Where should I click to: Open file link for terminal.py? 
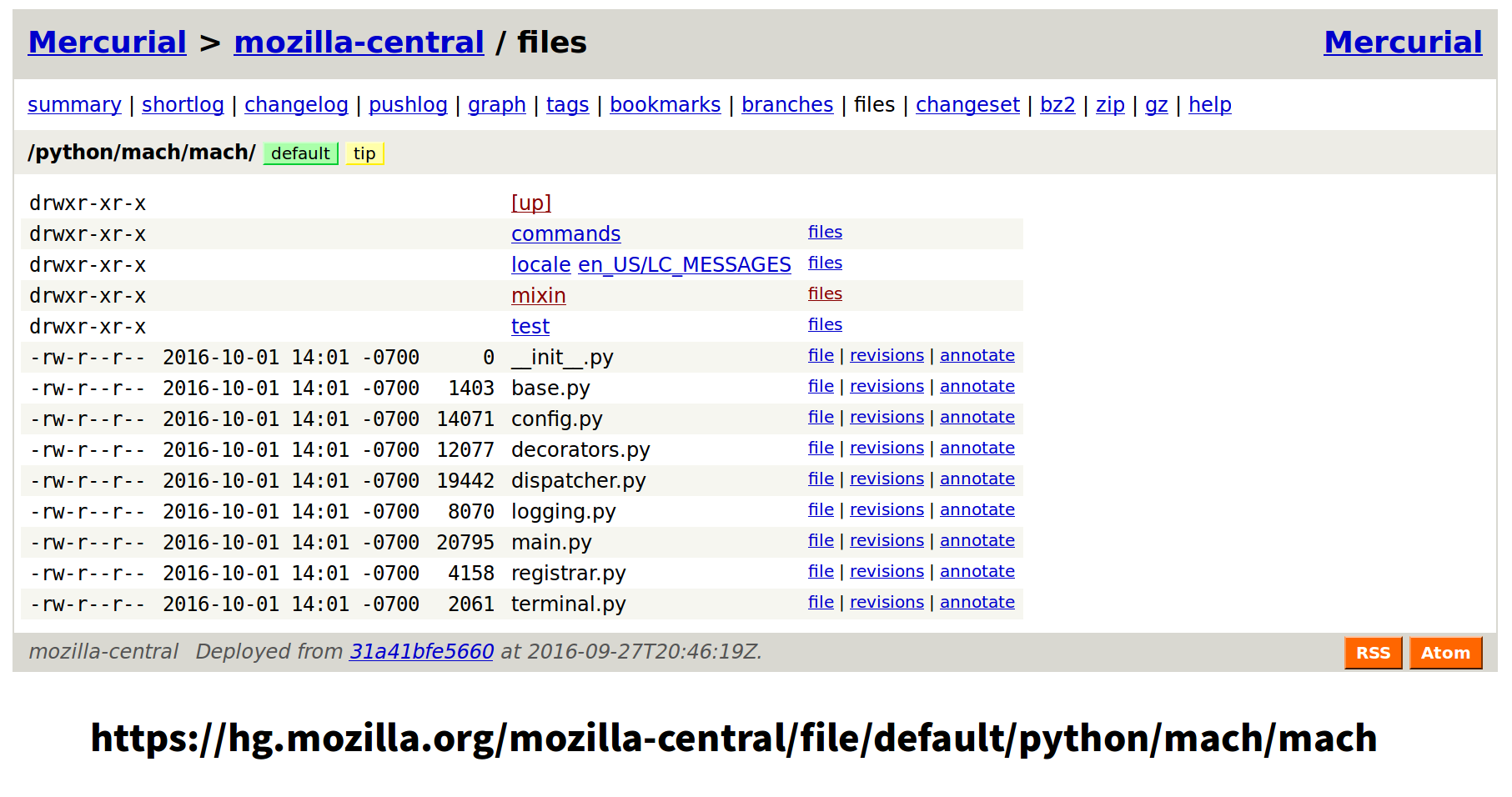[x=821, y=602]
